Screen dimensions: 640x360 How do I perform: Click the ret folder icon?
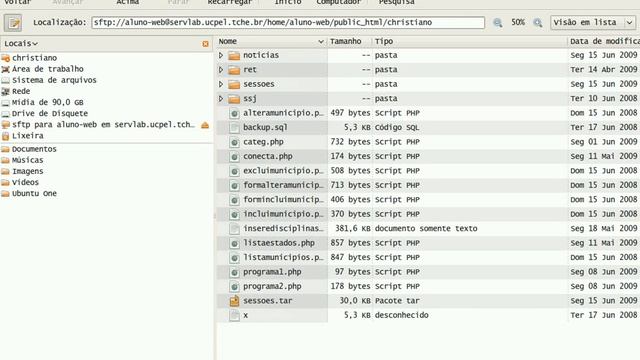coord(234,70)
